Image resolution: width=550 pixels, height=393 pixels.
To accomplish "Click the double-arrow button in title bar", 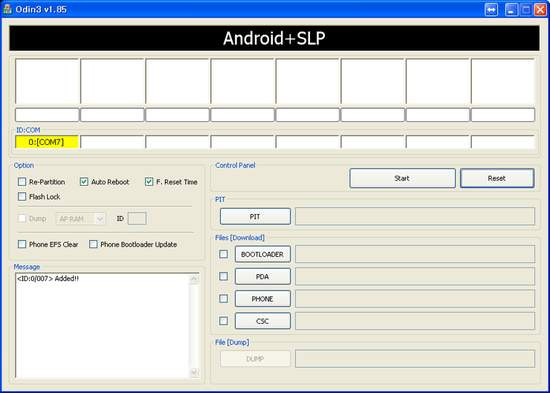I will 491,9.
